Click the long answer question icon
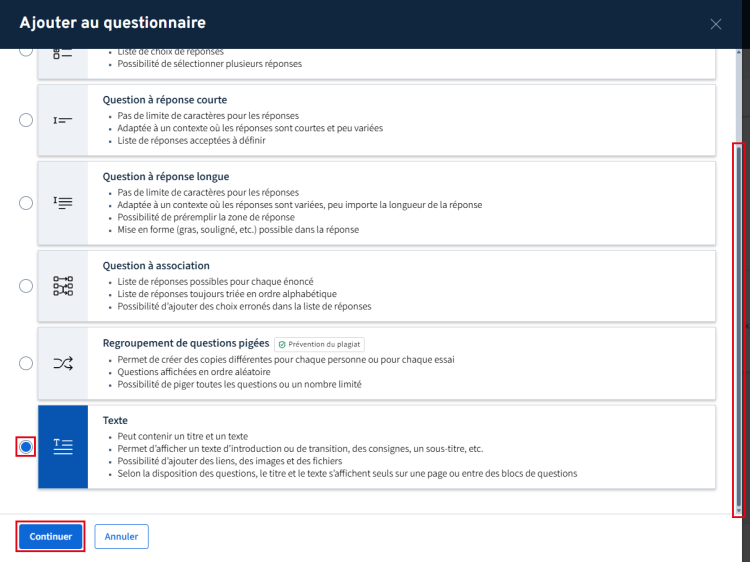This screenshot has width=750, height=562. click(63, 203)
